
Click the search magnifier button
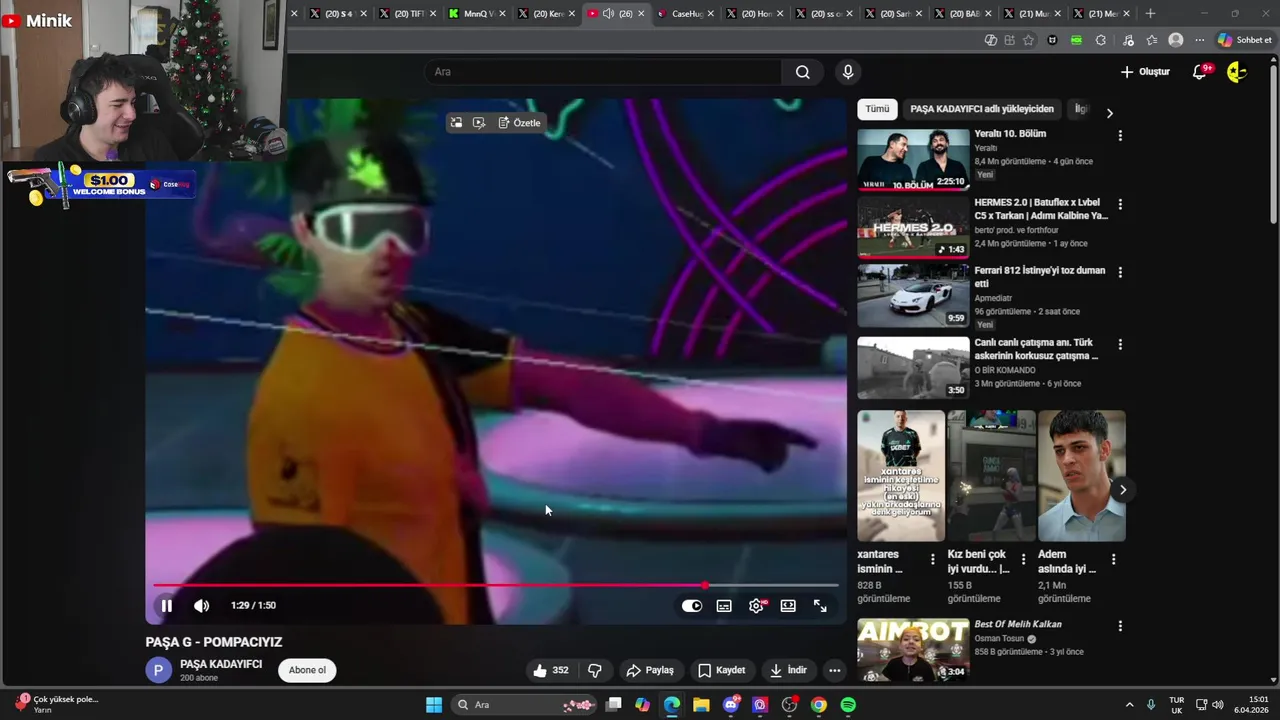coord(803,72)
